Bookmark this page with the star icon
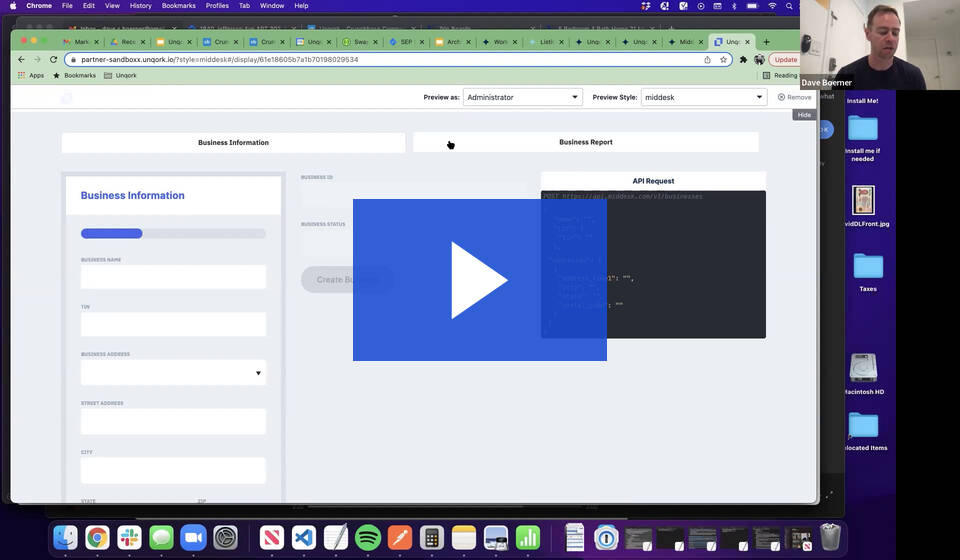Image resolution: width=960 pixels, height=560 pixels. tap(723, 59)
